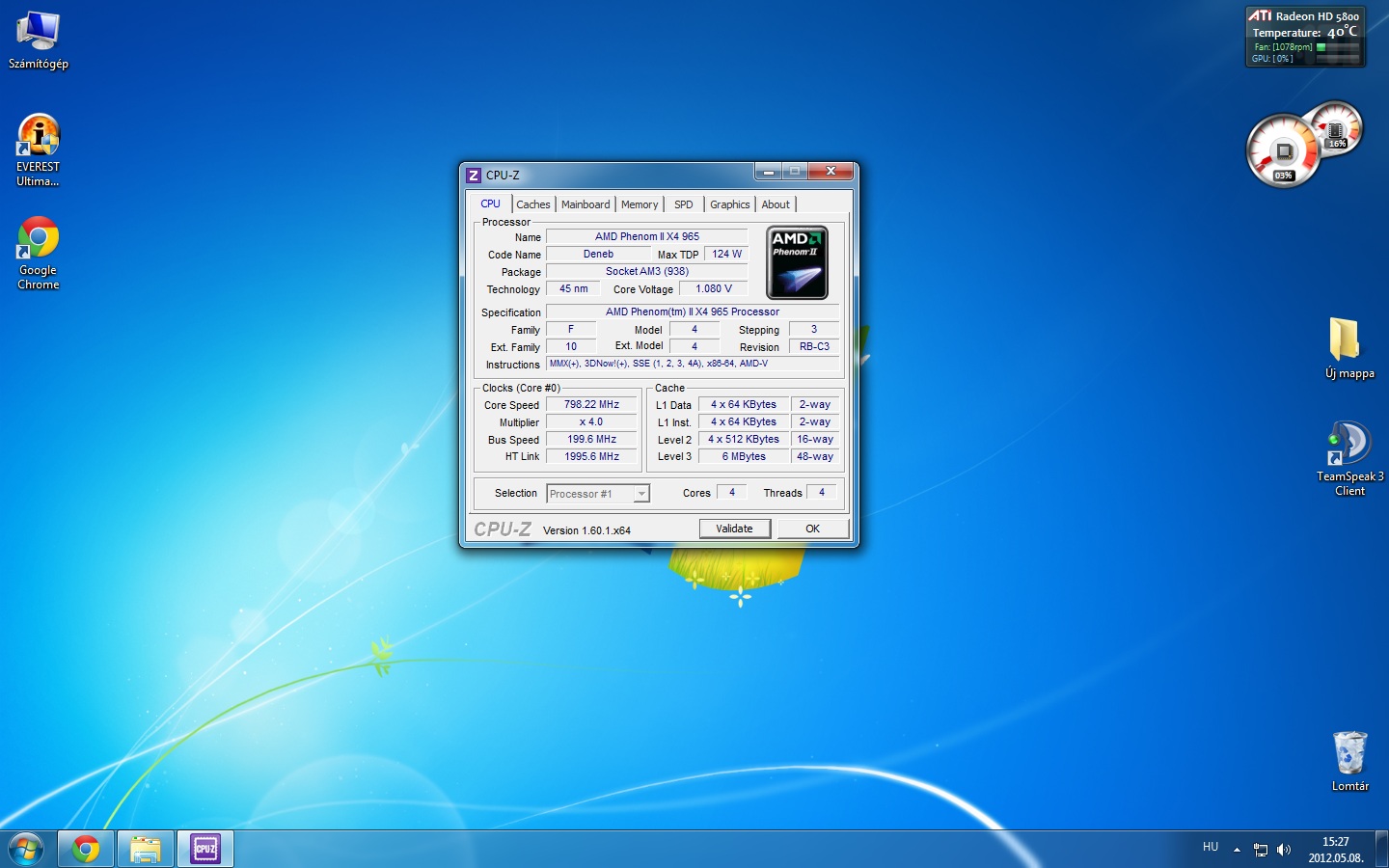The width and height of the screenshot is (1389, 868).
Task: Open the Windows Start menu
Action: tap(26, 849)
